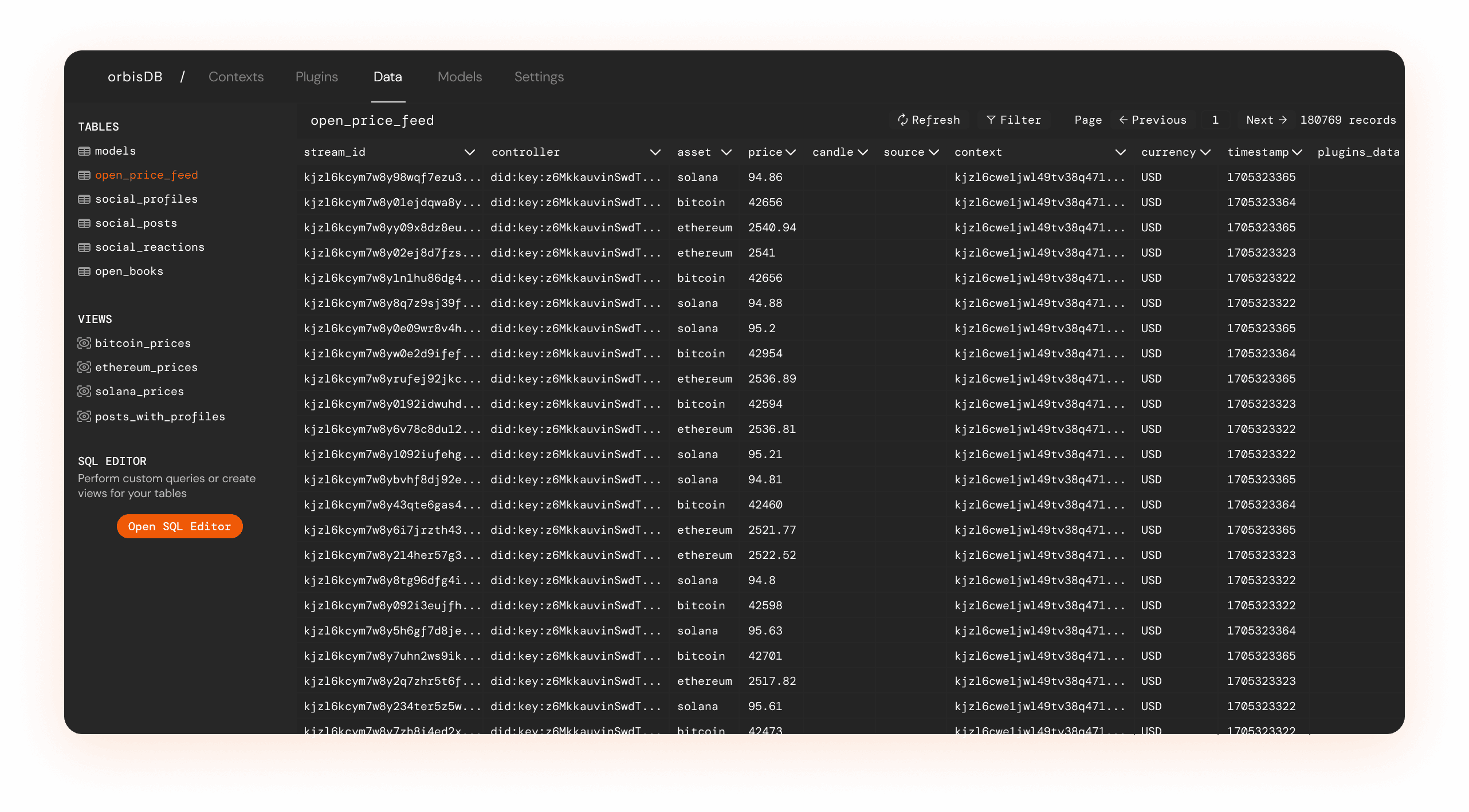Select the social_reactions table

pos(150,247)
